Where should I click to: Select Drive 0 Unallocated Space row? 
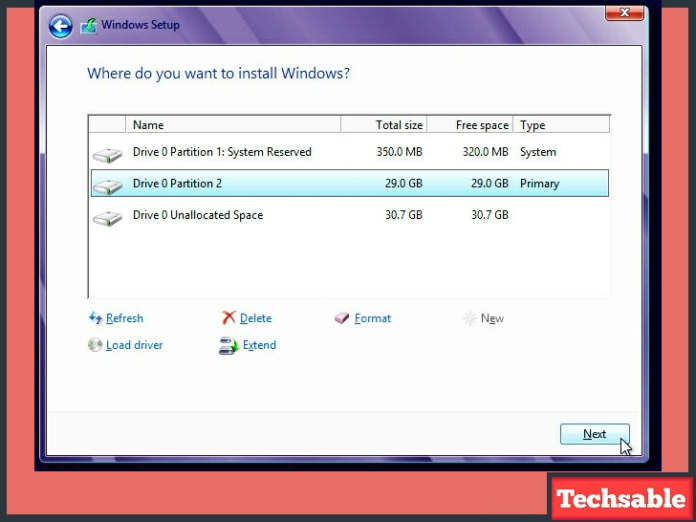tap(350, 215)
